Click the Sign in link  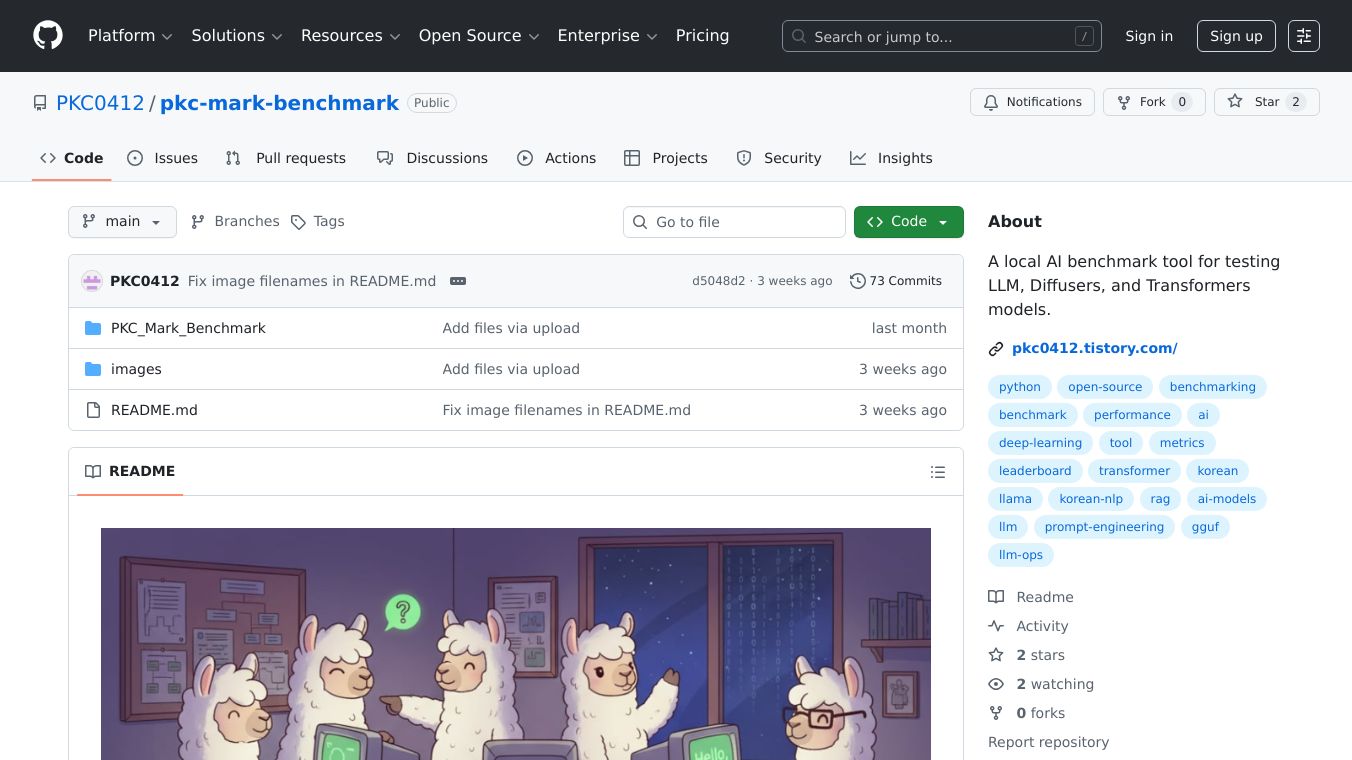tap(1149, 36)
